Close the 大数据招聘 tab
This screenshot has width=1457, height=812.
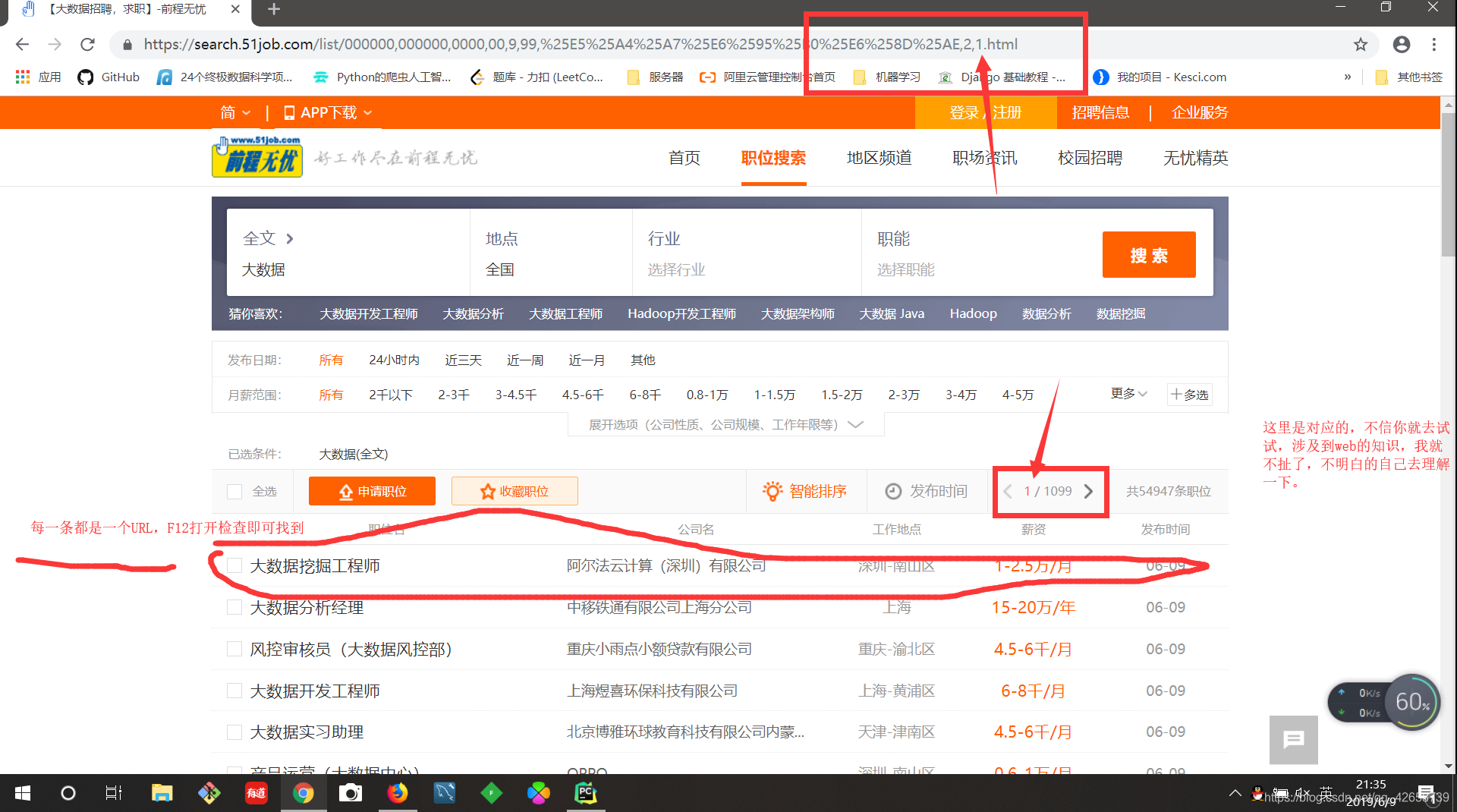point(235,9)
